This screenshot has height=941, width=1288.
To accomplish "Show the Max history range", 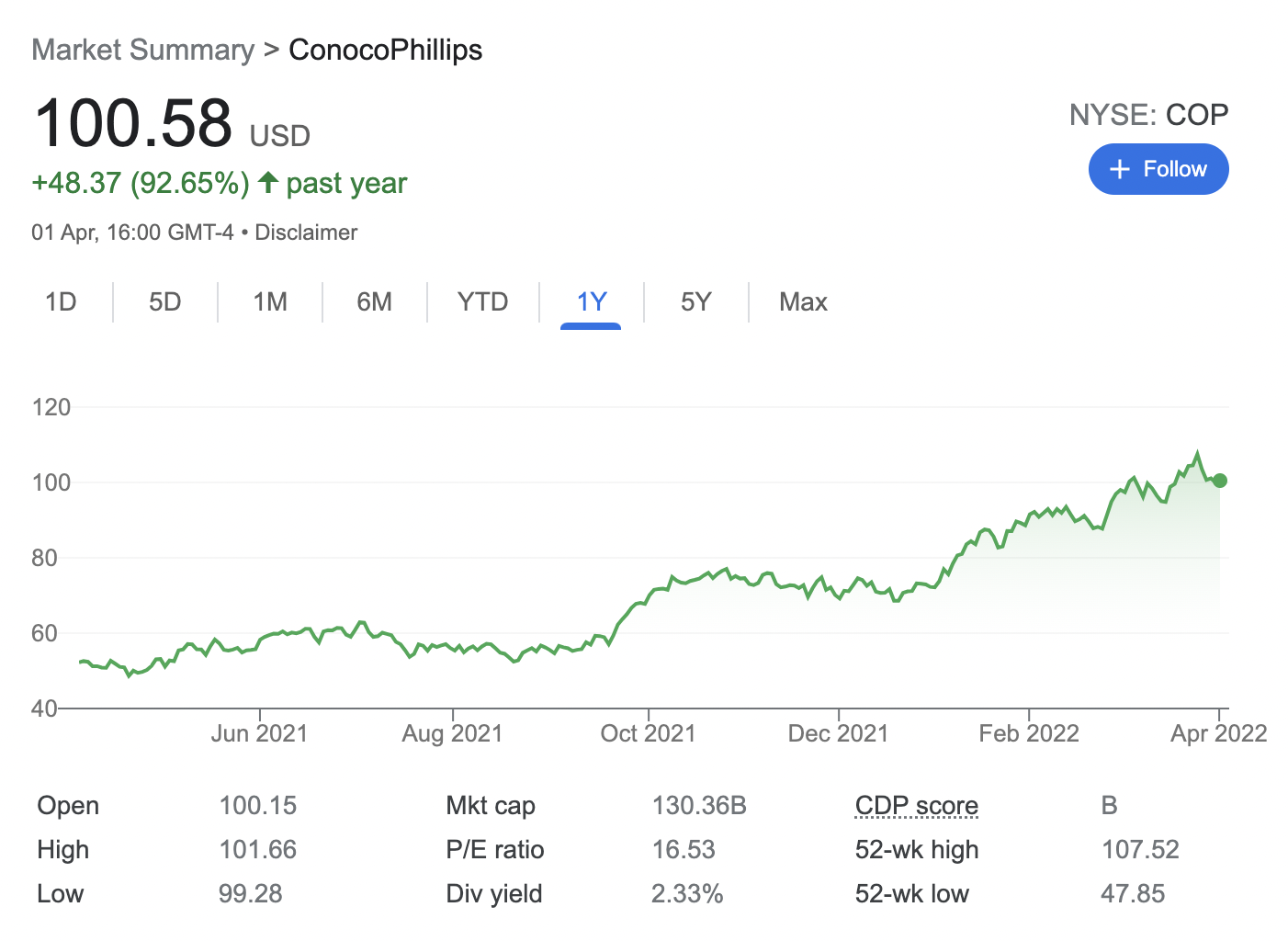I will 803,302.
